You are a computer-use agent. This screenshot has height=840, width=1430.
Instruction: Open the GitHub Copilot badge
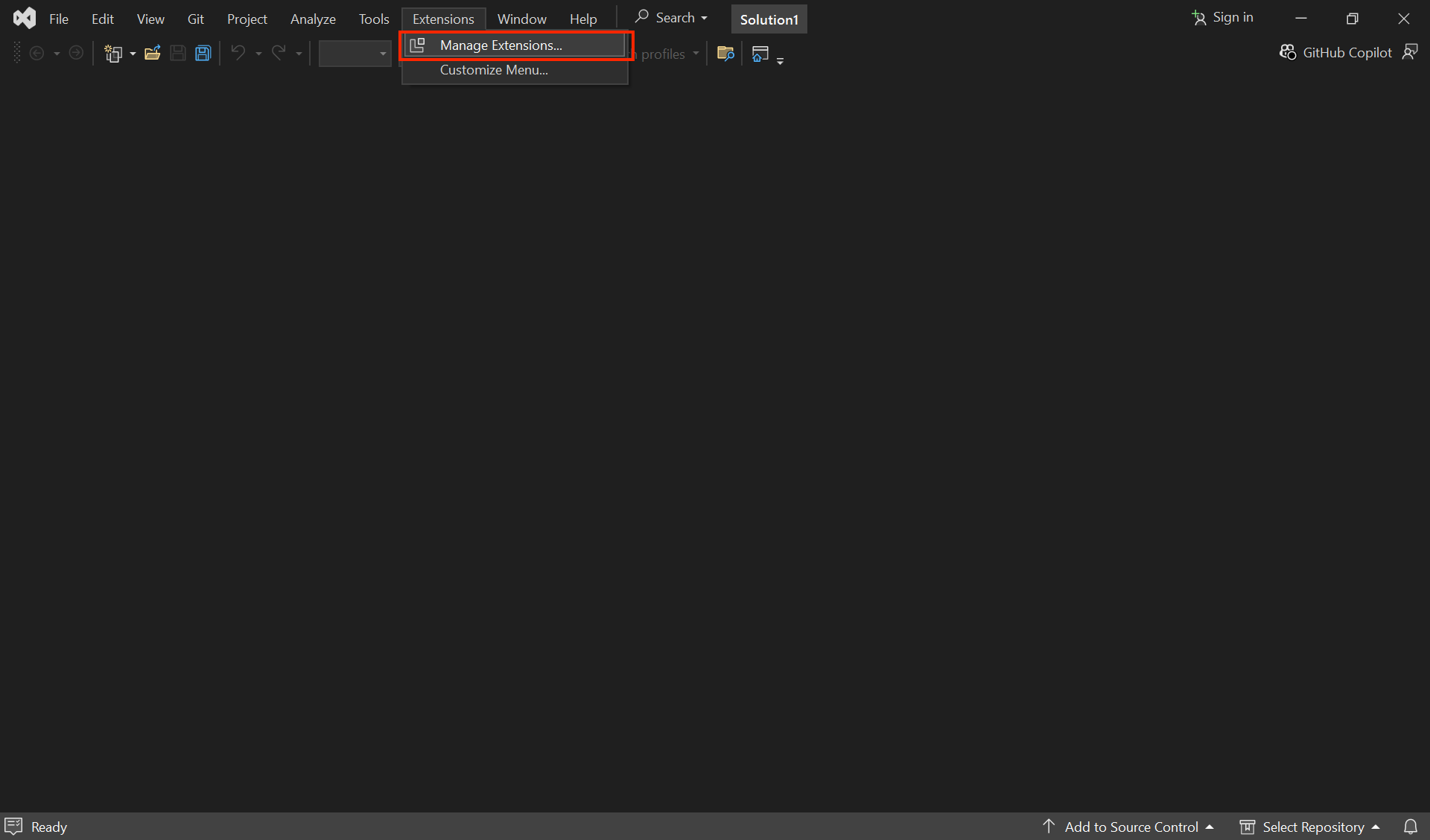point(1335,53)
